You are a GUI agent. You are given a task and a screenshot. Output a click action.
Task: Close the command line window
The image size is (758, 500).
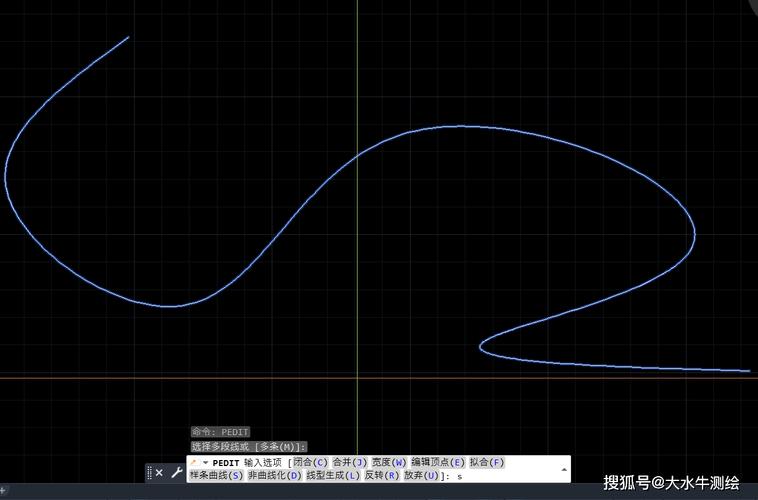tap(160, 472)
